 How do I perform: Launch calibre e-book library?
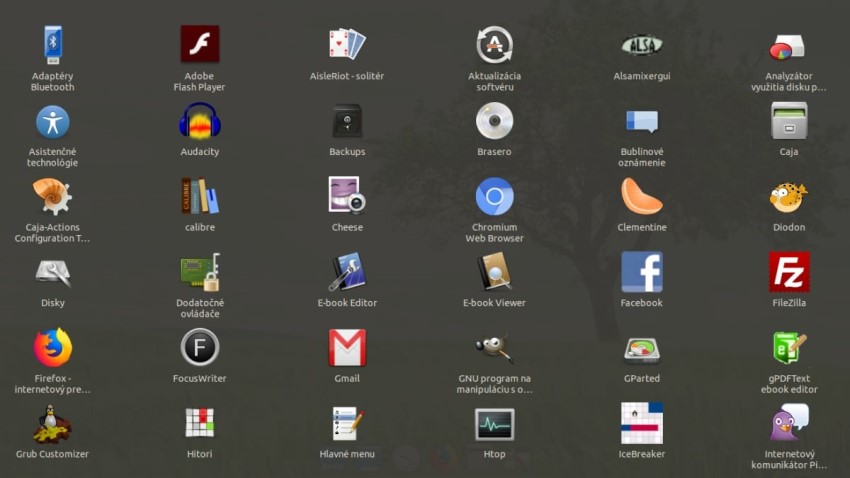199,196
